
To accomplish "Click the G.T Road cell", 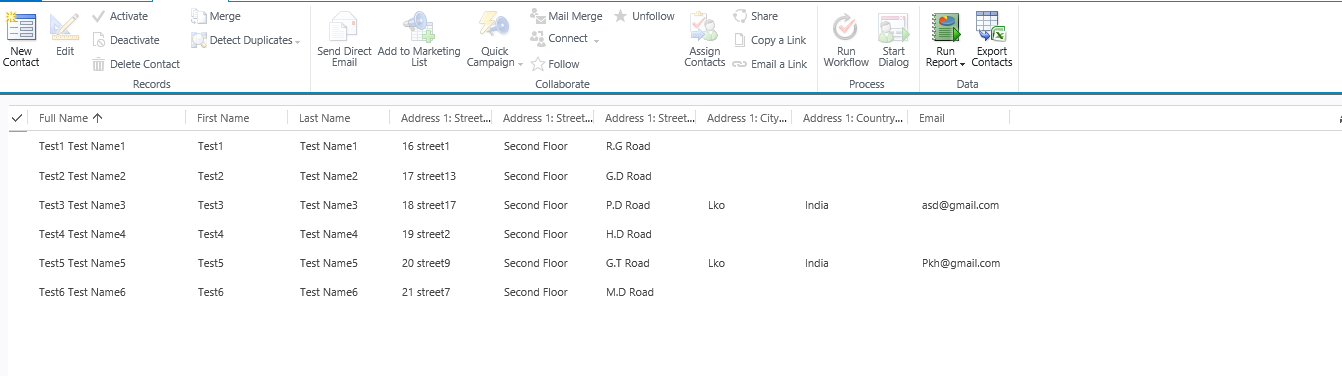I will click(628, 263).
